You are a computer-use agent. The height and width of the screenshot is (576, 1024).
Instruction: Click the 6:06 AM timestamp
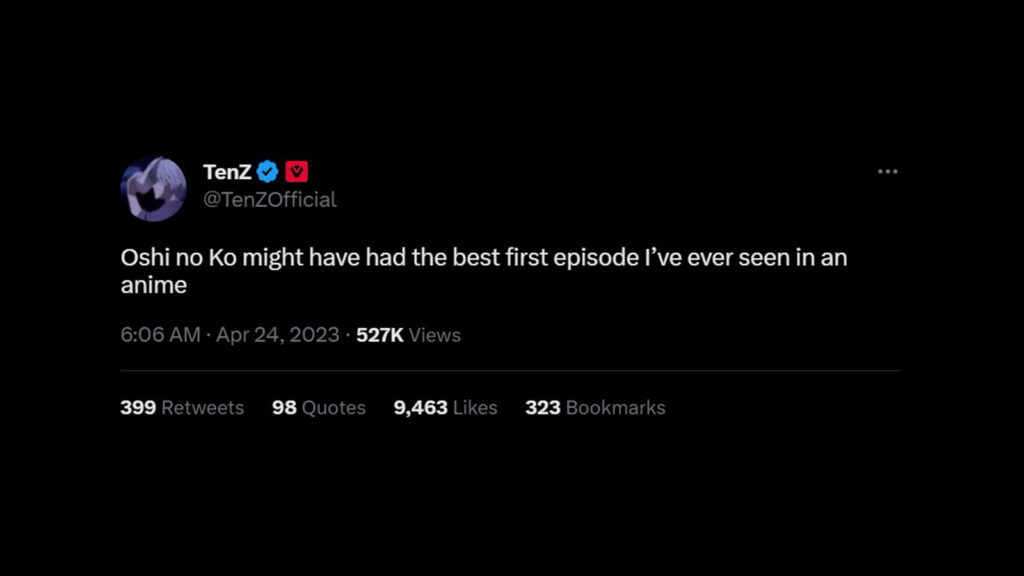click(x=160, y=335)
